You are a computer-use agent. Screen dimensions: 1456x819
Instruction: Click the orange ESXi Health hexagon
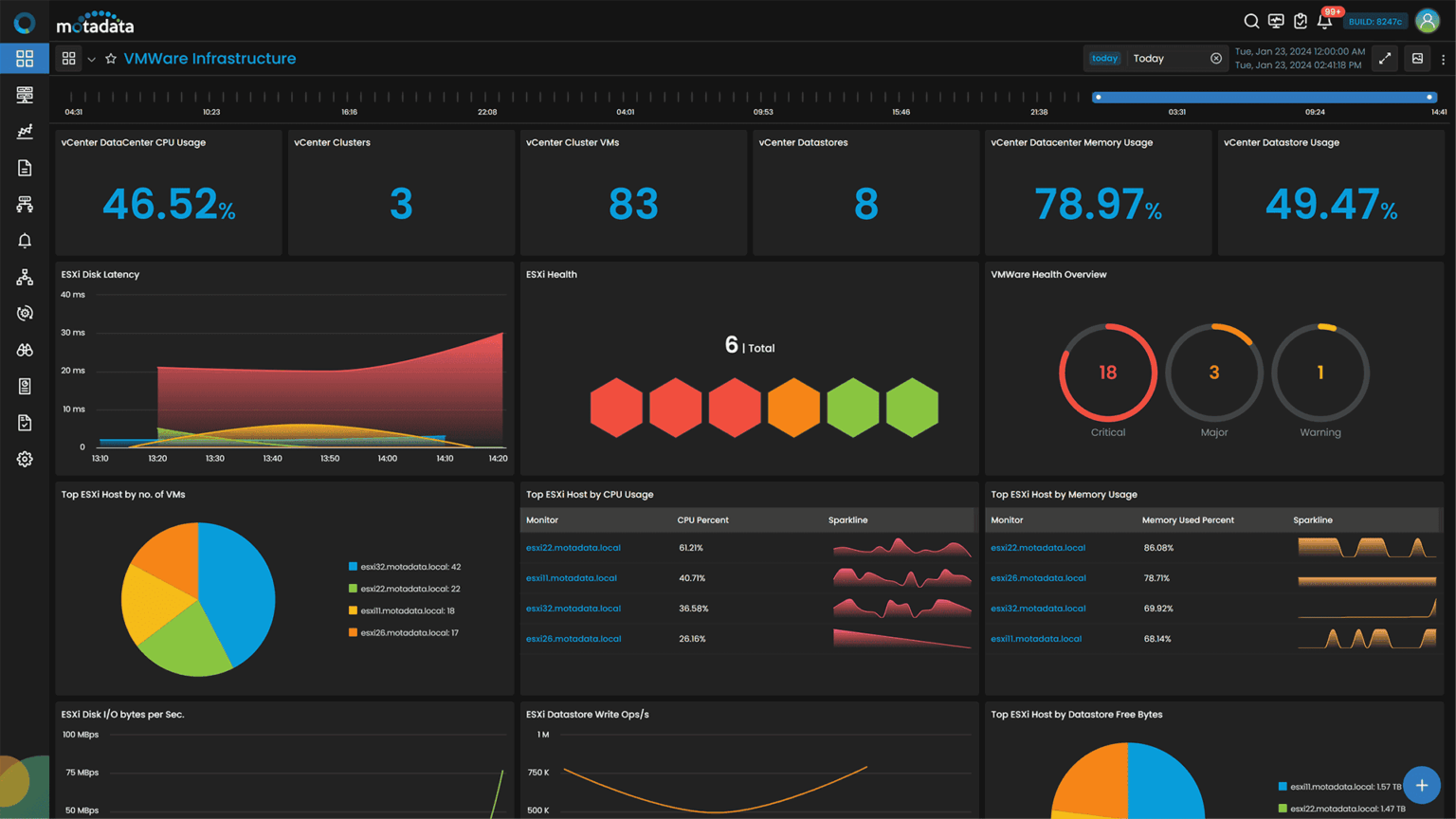coord(793,408)
